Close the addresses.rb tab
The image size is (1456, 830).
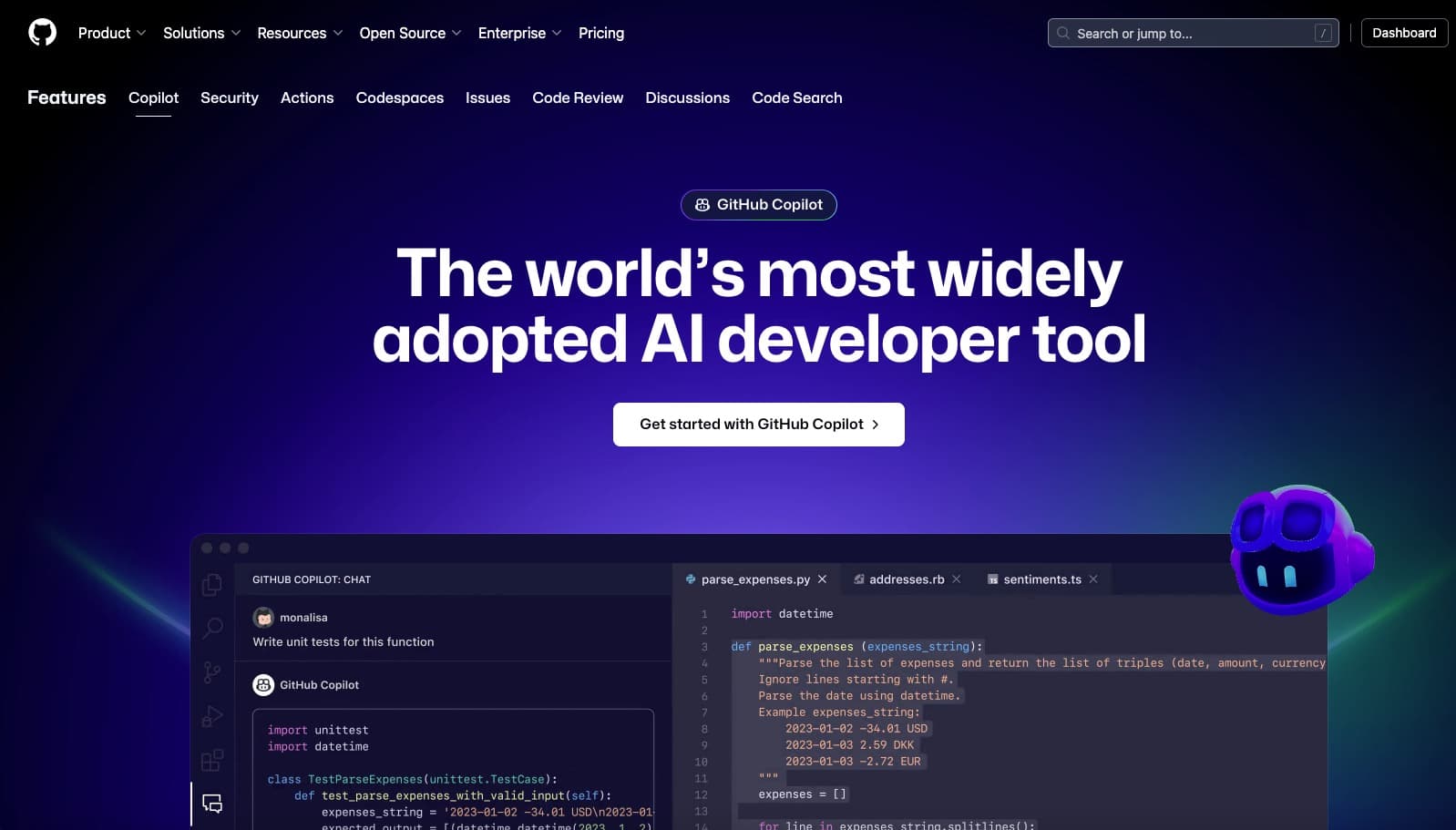pos(956,579)
